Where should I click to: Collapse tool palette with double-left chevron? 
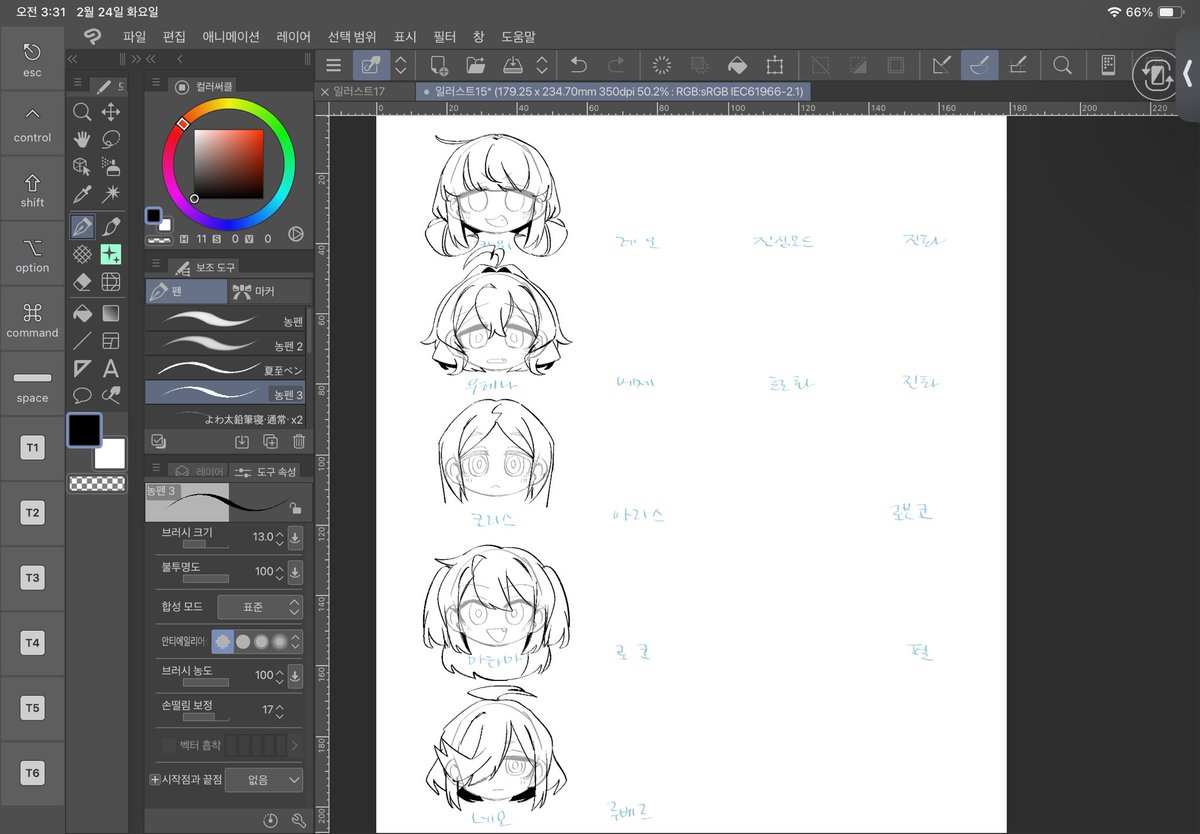pyautogui.click(x=73, y=59)
